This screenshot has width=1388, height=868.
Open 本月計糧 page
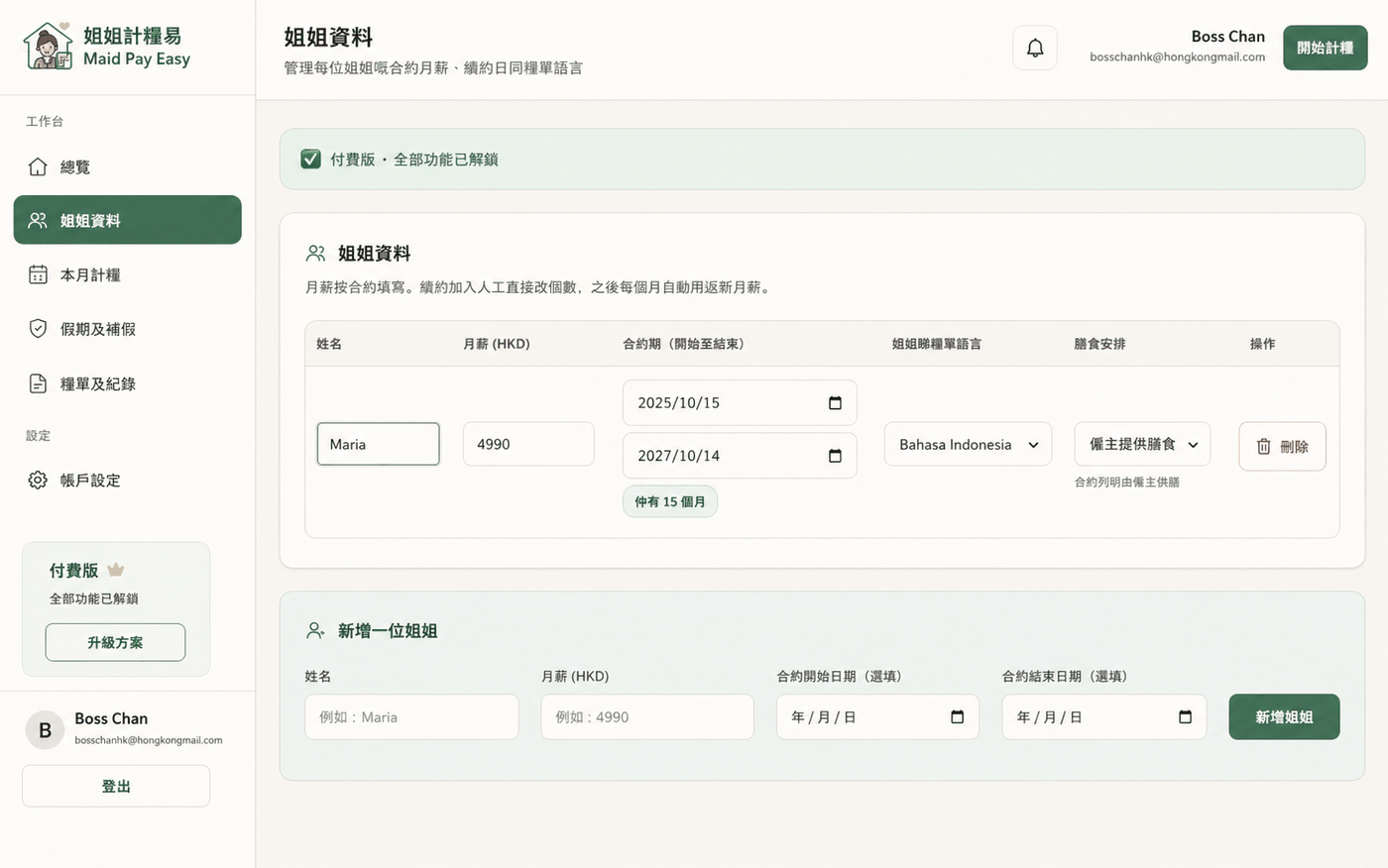pos(127,274)
